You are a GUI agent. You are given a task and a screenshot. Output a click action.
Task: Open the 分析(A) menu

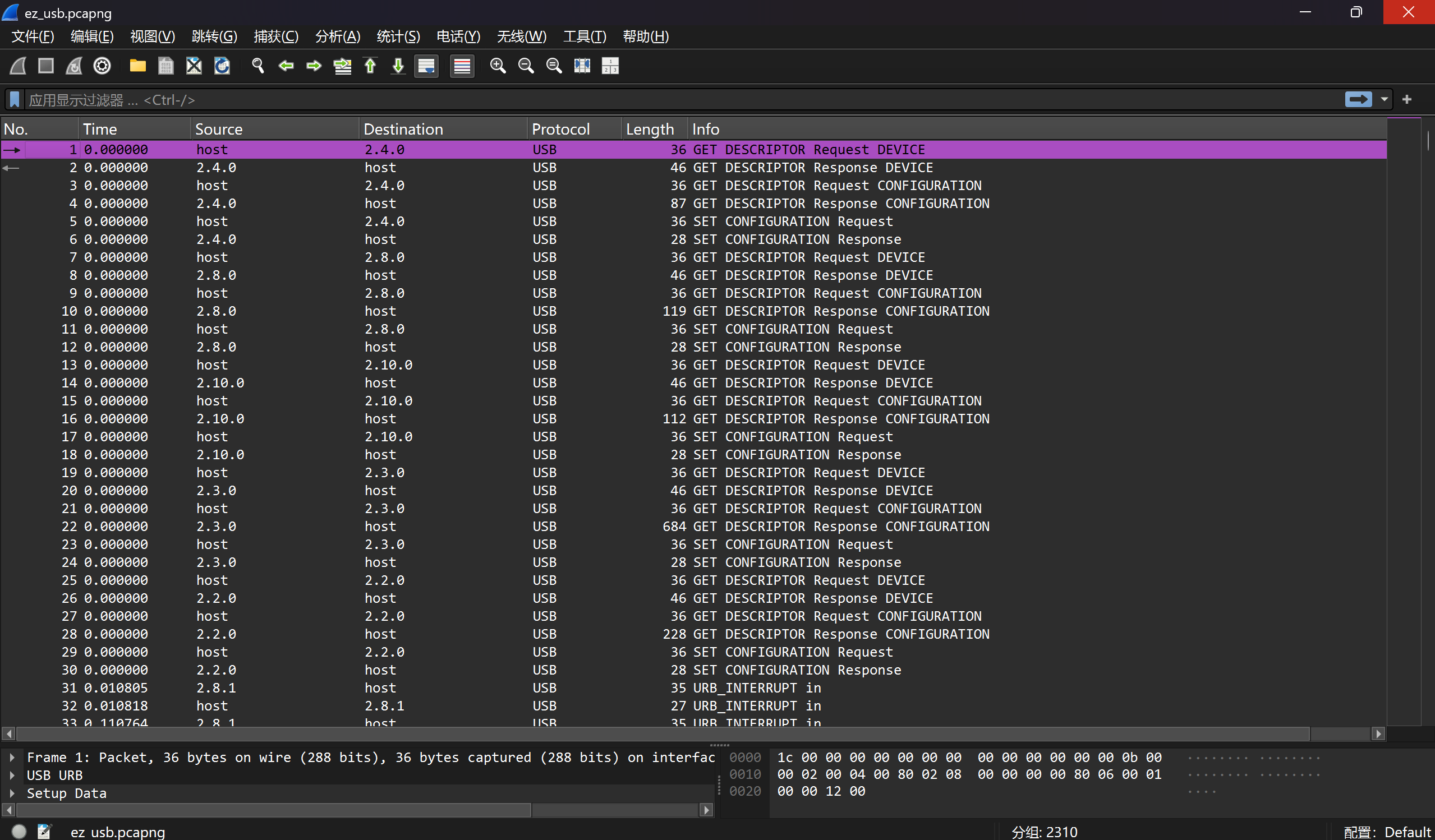point(337,36)
